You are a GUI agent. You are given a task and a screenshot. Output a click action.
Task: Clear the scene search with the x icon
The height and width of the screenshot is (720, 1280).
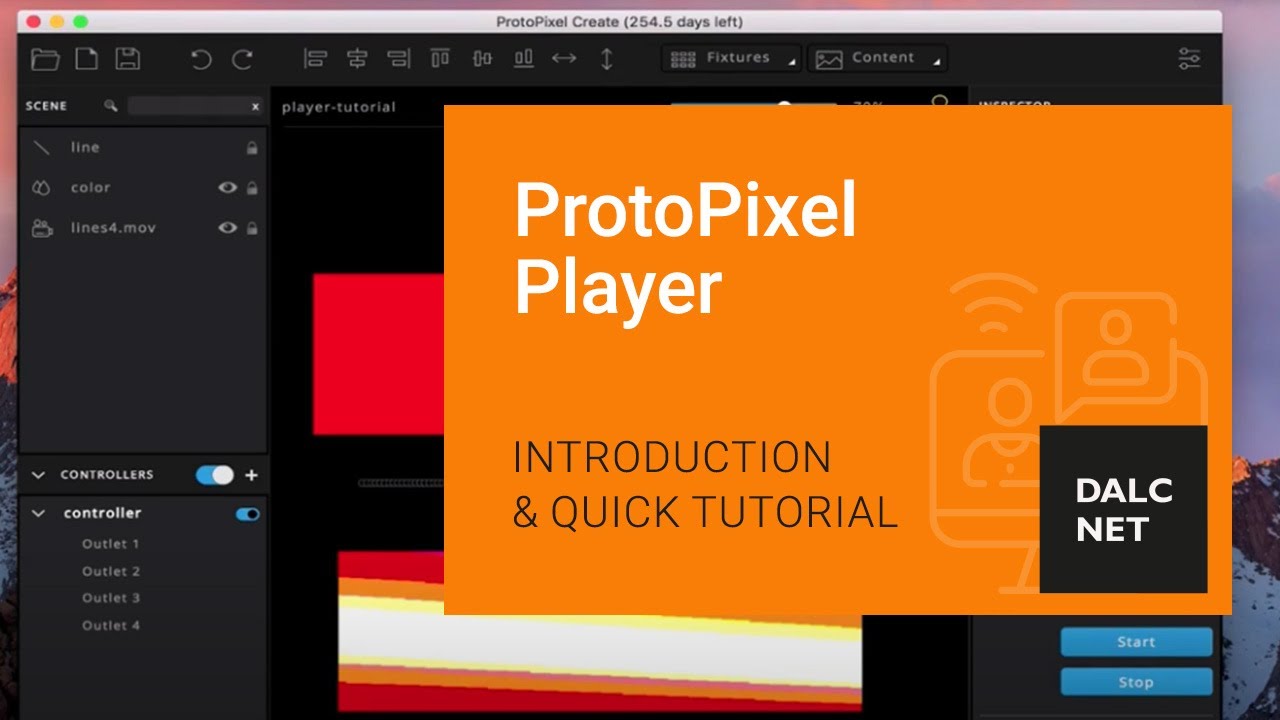click(x=255, y=106)
